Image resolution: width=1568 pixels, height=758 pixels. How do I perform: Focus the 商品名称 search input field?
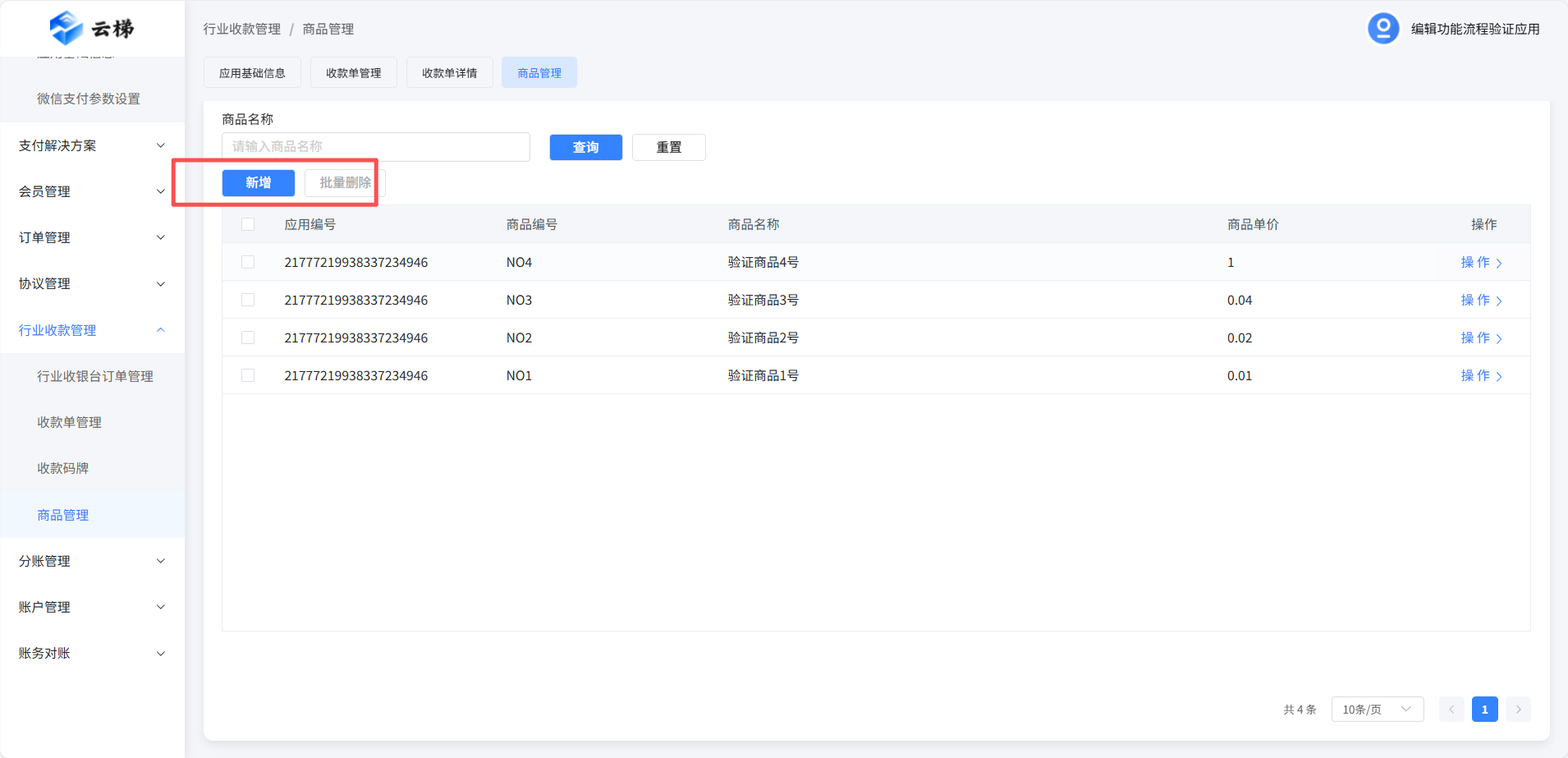coord(375,147)
